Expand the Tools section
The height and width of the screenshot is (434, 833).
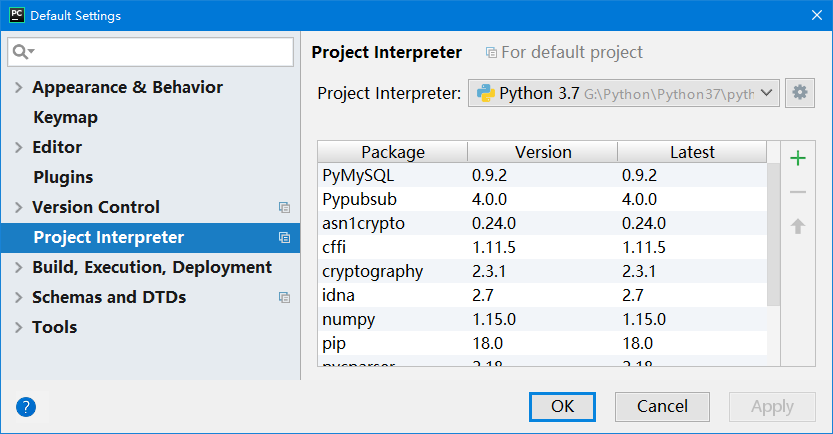pyautogui.click(x=19, y=327)
